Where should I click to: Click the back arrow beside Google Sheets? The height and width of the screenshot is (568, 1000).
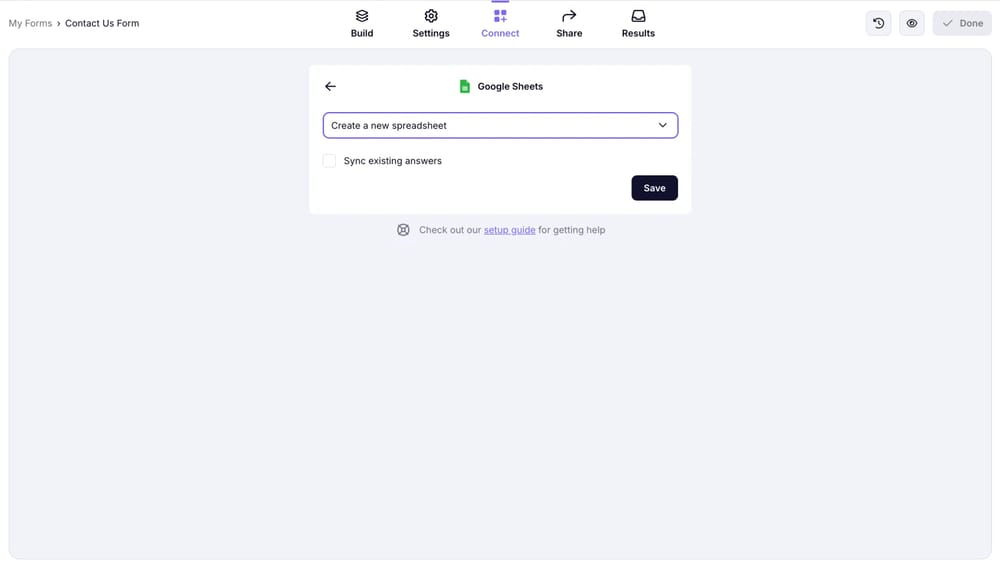[331, 86]
